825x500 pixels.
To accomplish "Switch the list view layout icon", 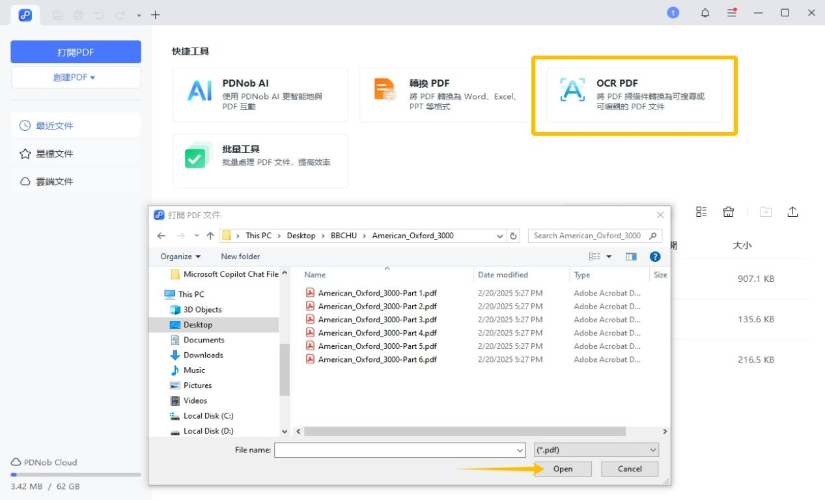I will [x=701, y=212].
